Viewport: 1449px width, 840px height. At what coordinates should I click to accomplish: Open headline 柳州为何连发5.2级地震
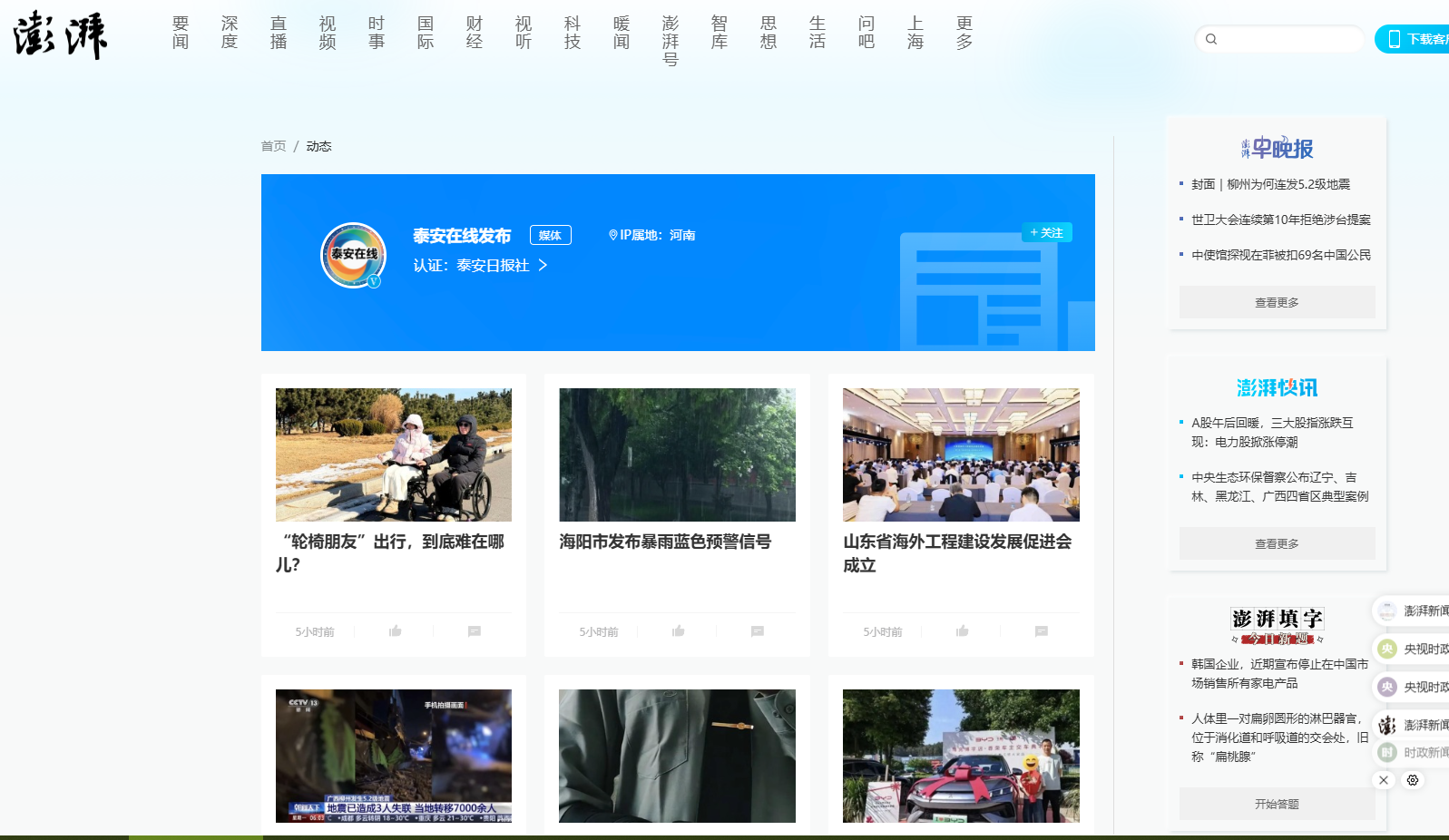1270,184
